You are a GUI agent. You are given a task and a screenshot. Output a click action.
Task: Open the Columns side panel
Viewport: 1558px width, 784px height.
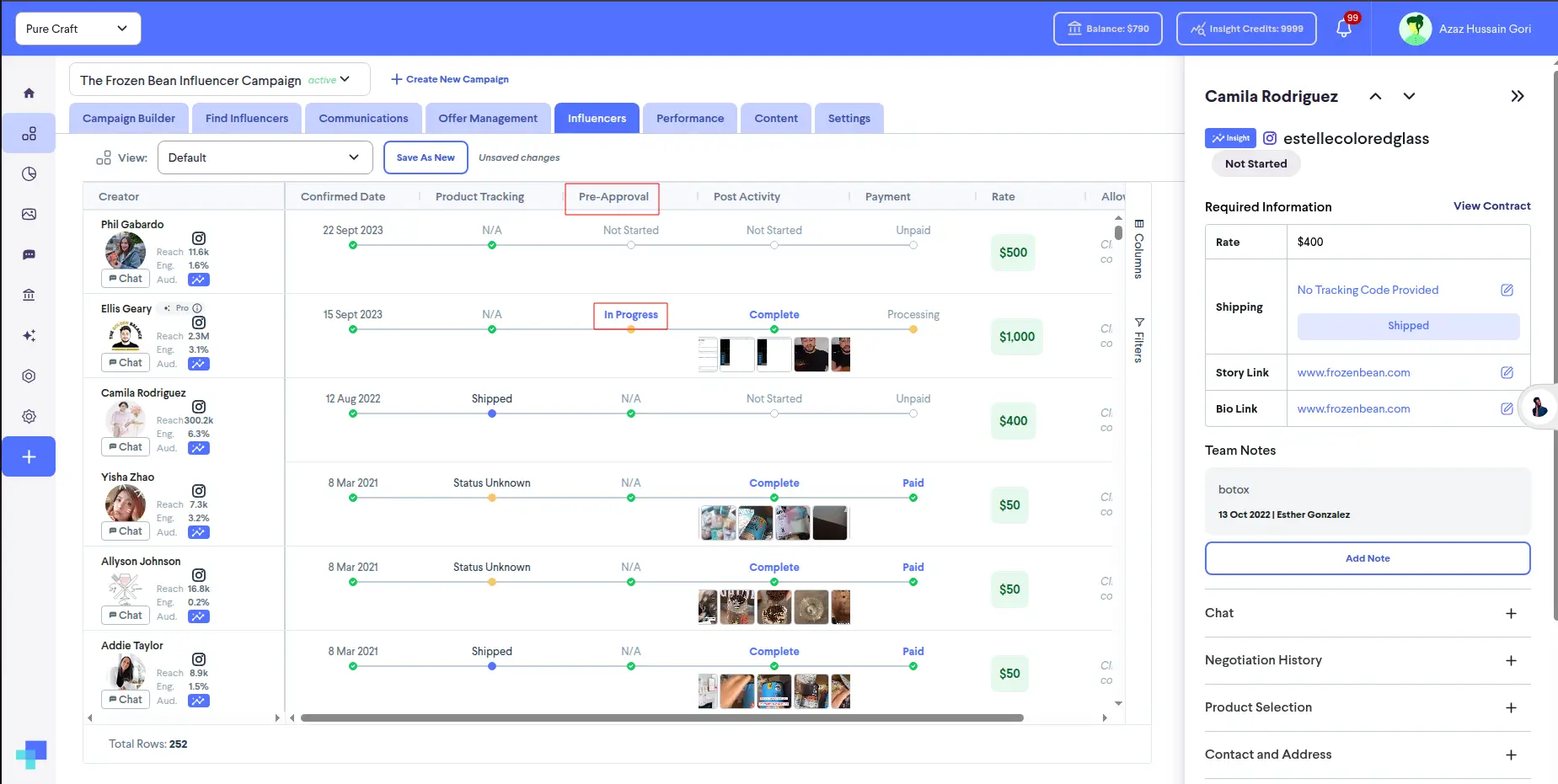1138,248
